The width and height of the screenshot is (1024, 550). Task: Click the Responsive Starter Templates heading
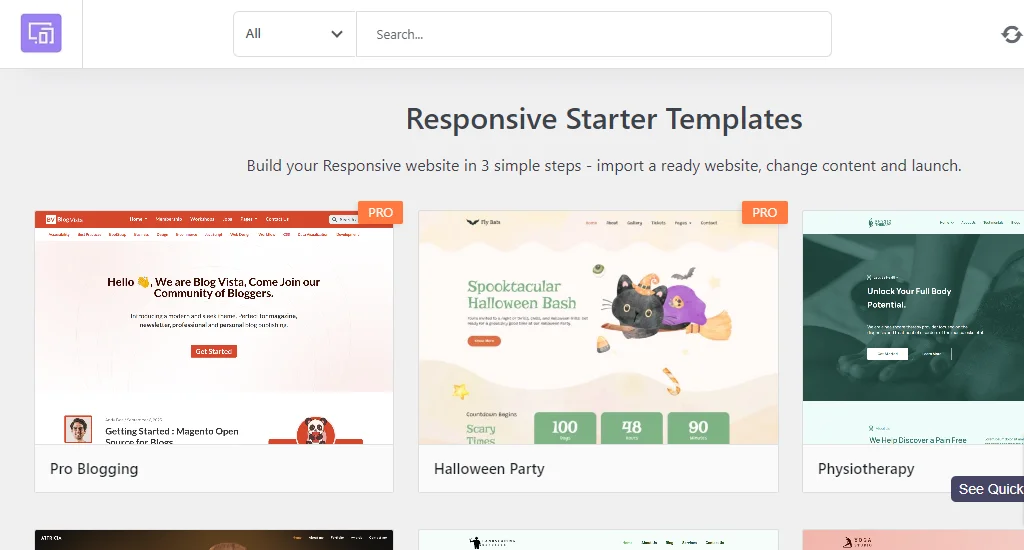coord(604,119)
